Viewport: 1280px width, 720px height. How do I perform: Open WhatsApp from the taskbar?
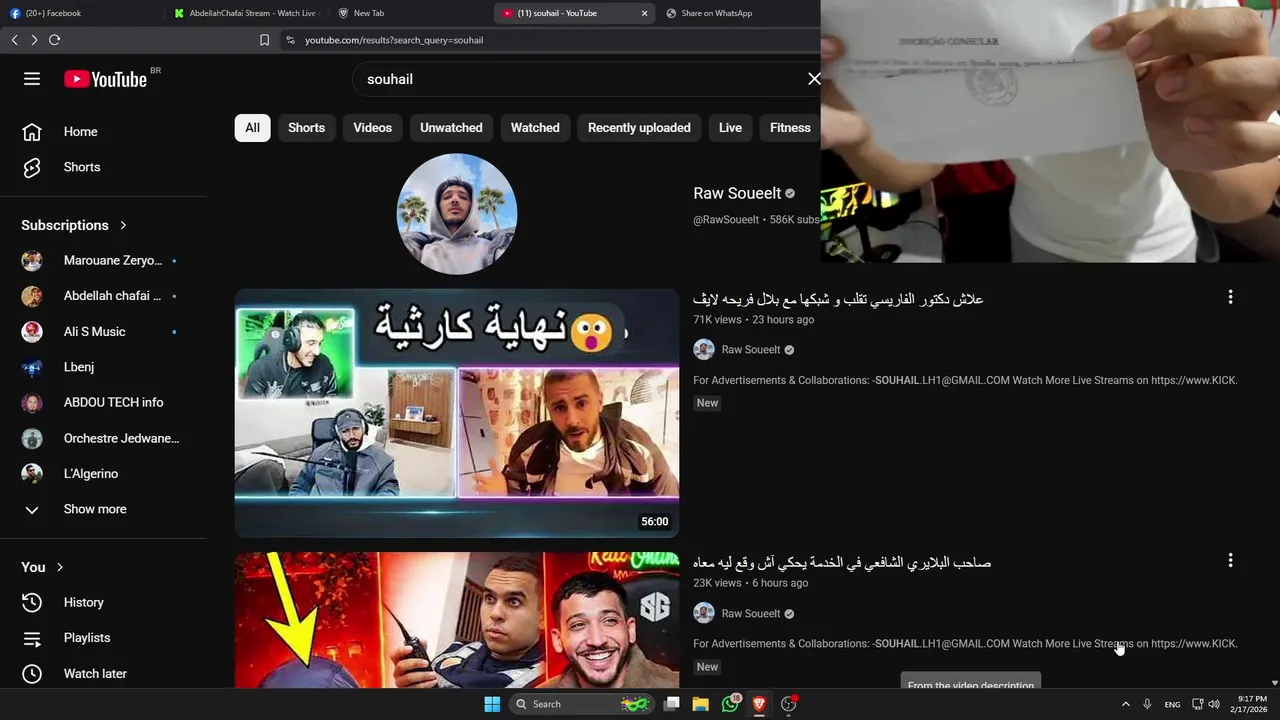tap(730, 704)
